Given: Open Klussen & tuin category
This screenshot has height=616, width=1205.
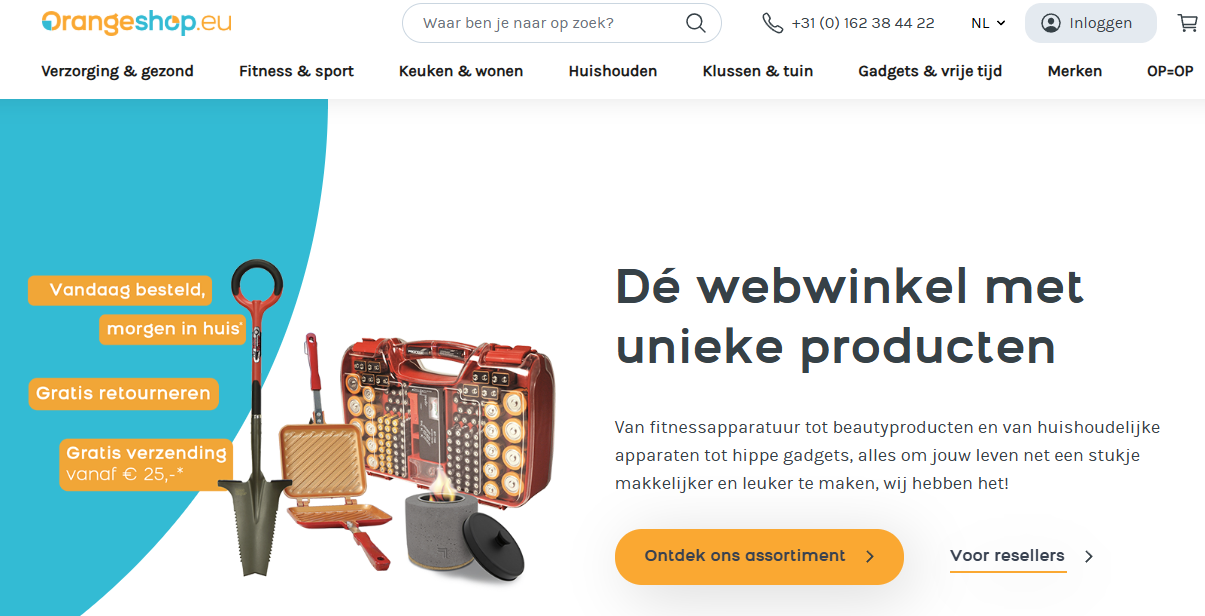Looking at the screenshot, I should pyautogui.click(x=758, y=71).
